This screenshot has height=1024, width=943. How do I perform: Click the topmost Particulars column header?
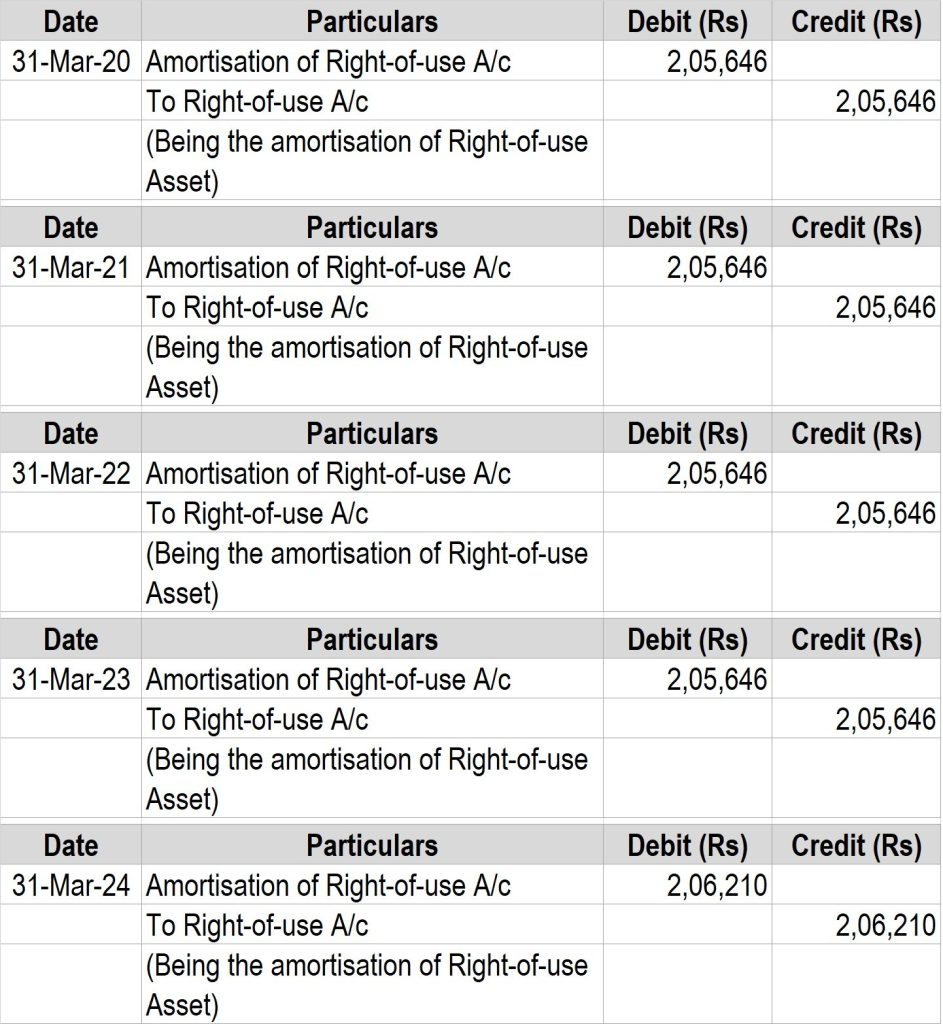(372, 22)
